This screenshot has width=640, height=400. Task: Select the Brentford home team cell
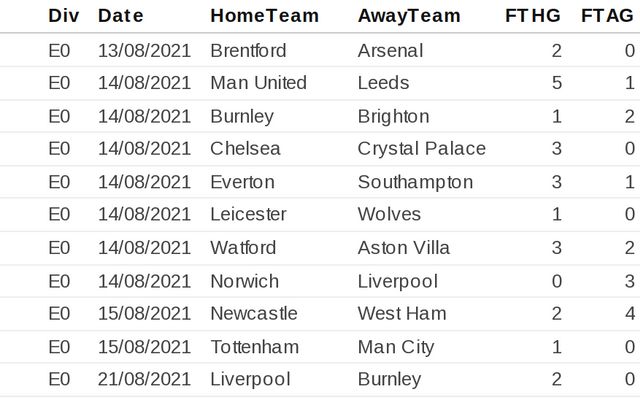248,51
